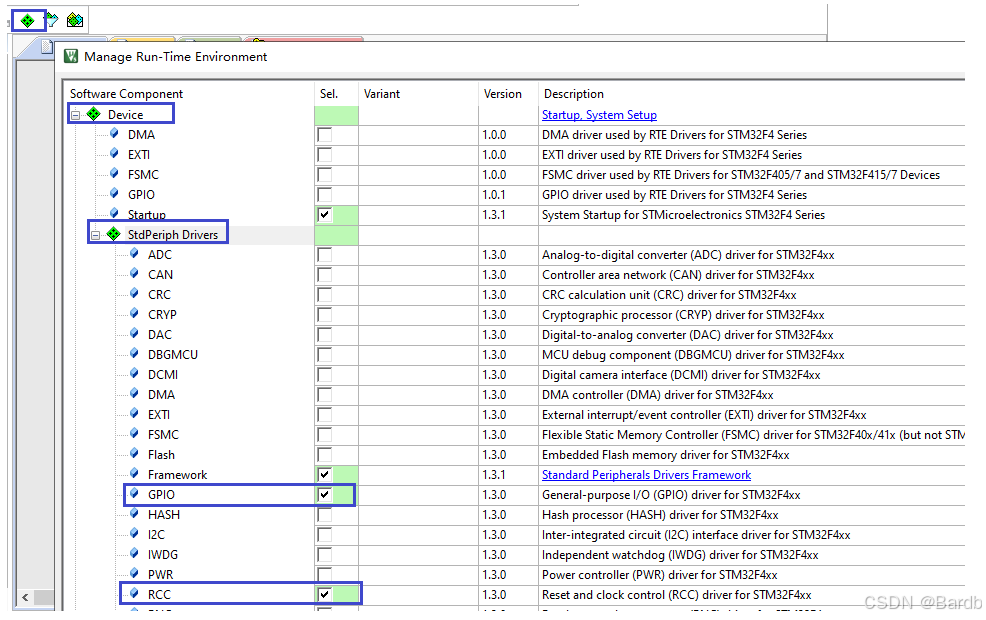The height and width of the screenshot is (620, 986).
Task: Click the Variant column header
Action: pyautogui.click(x=382, y=94)
